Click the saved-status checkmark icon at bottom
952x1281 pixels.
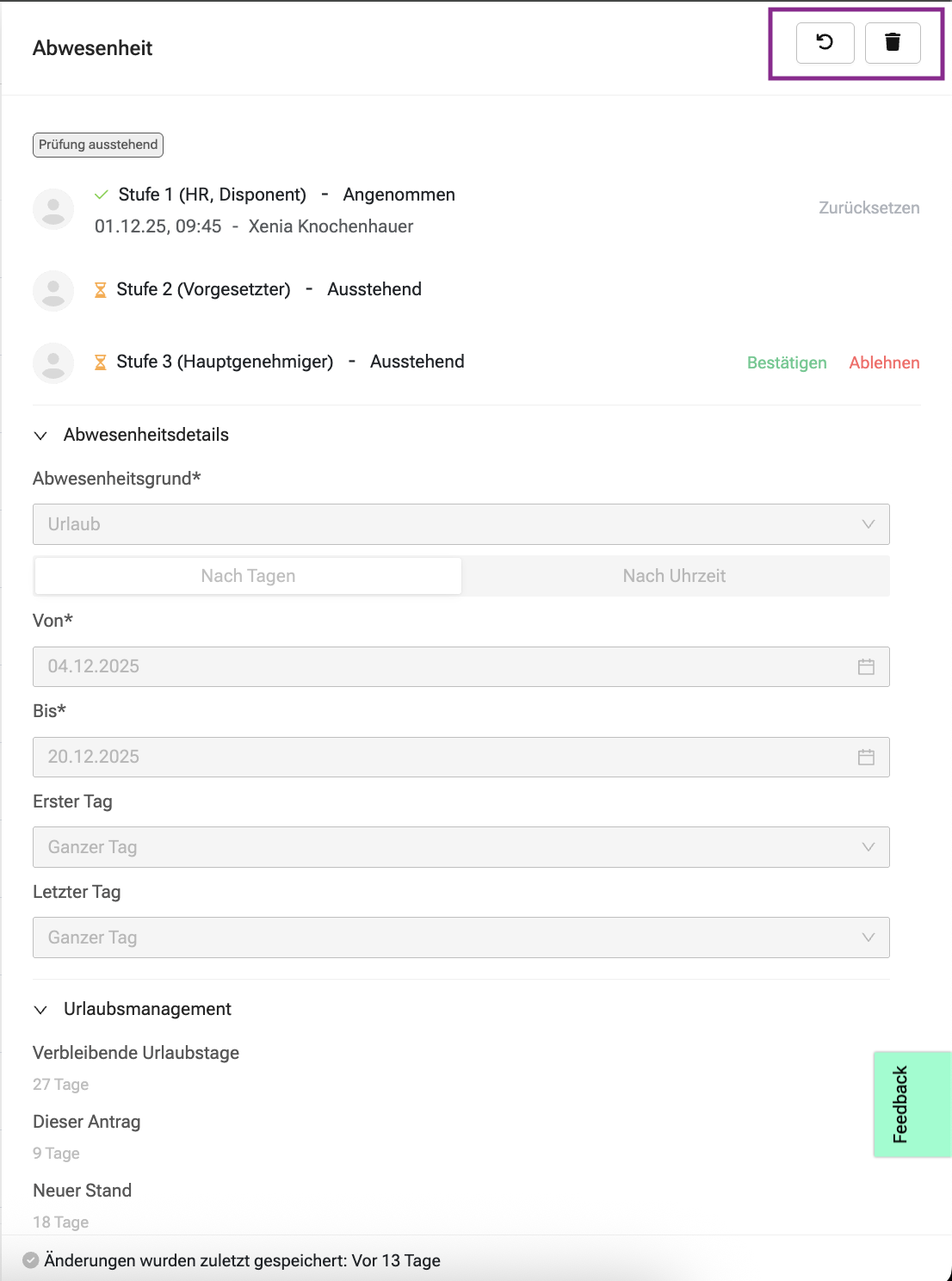31,1260
